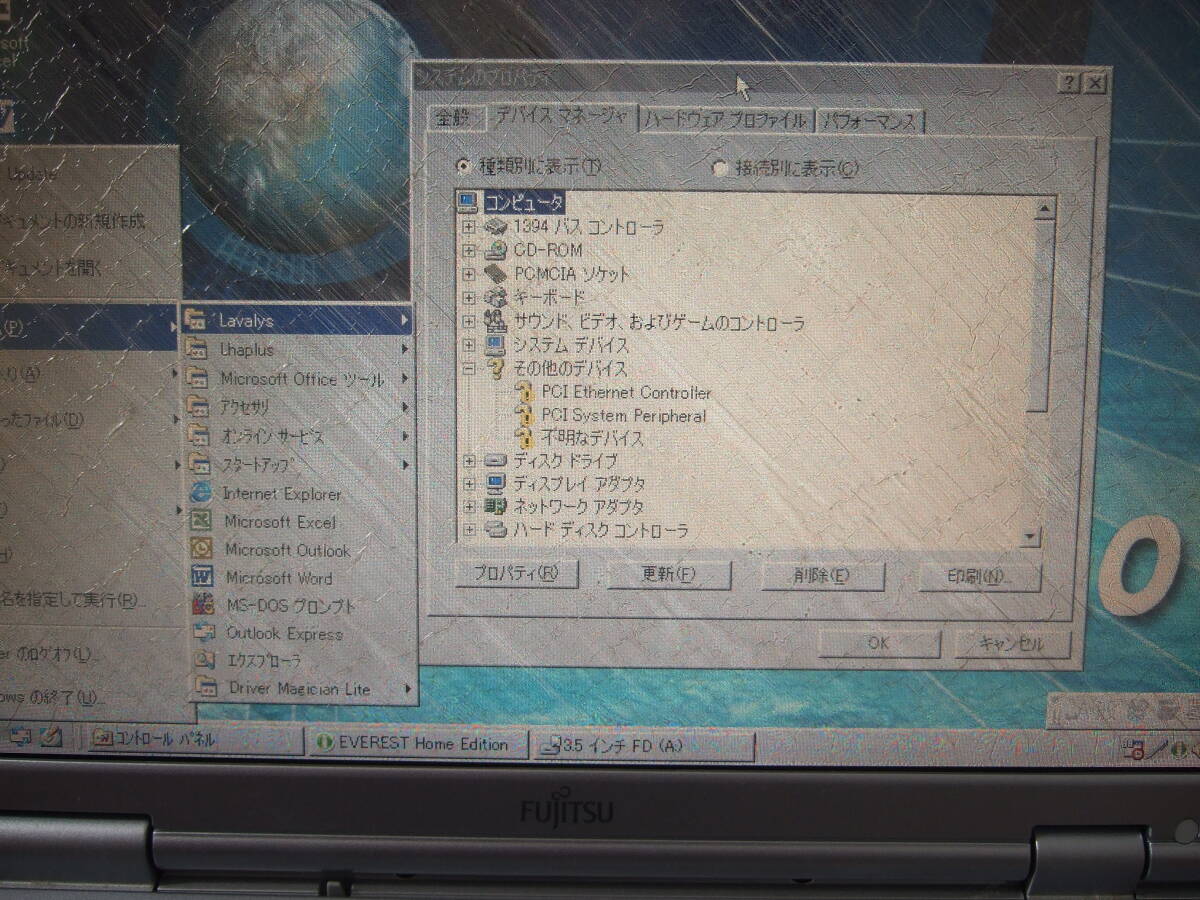Click the Outlook Express icon in Programs menu

tap(205, 633)
